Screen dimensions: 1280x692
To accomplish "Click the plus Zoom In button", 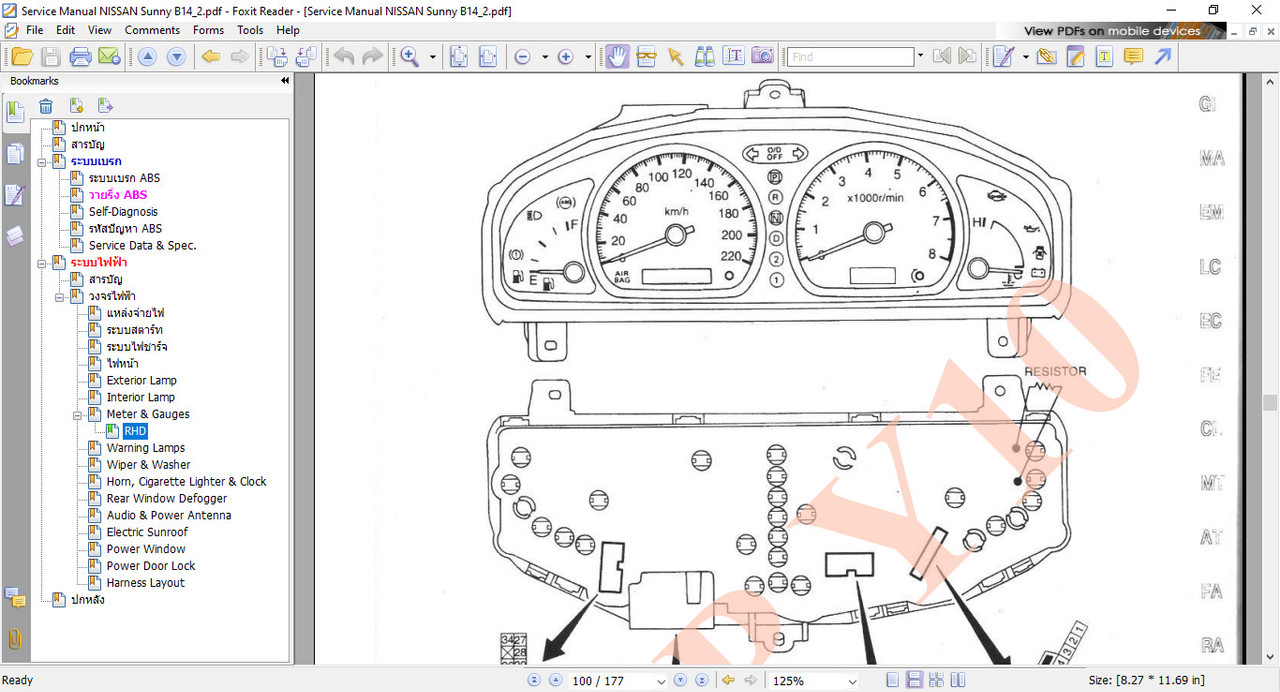I will pyautogui.click(x=565, y=57).
